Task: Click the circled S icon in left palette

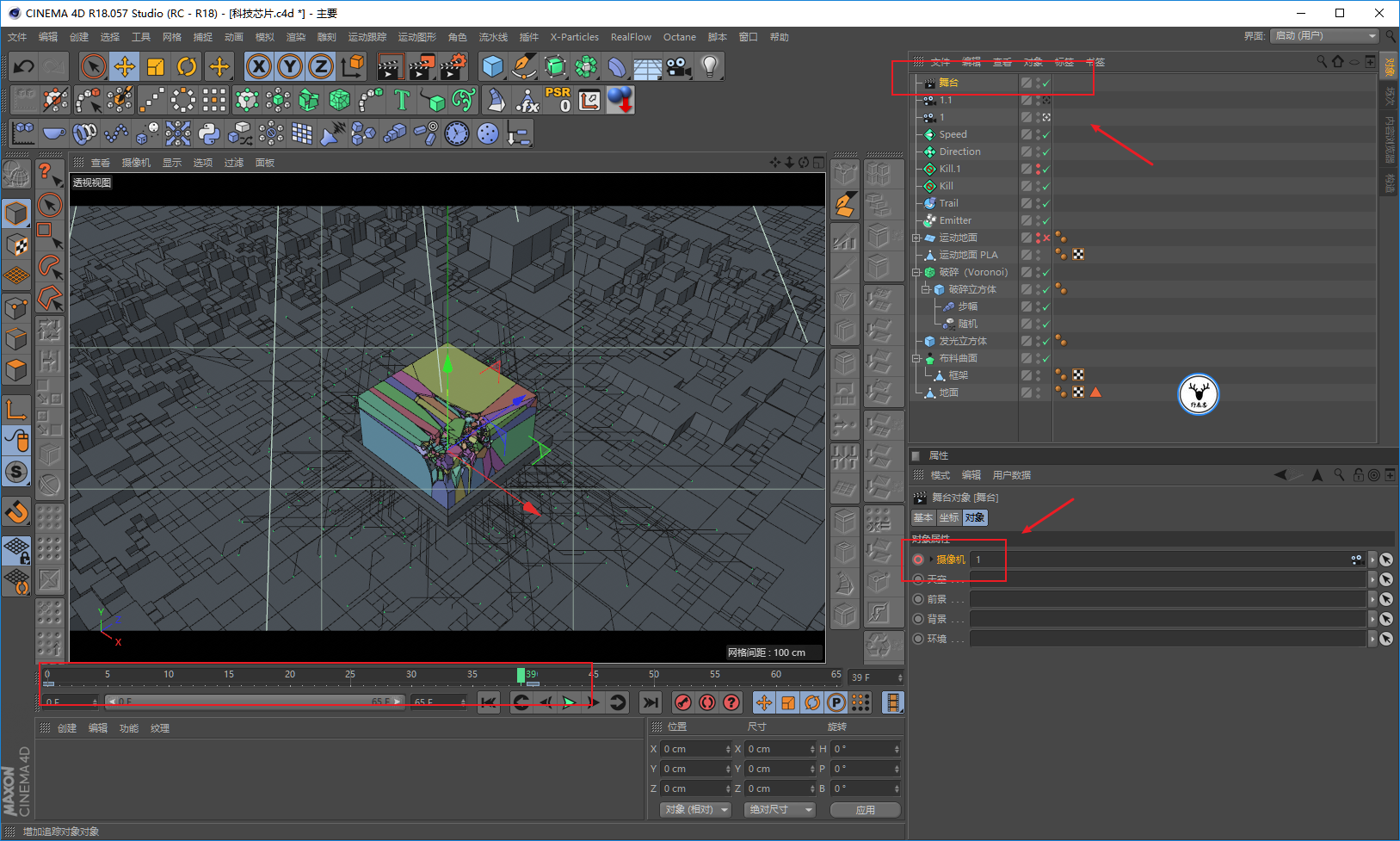Action: [16, 472]
